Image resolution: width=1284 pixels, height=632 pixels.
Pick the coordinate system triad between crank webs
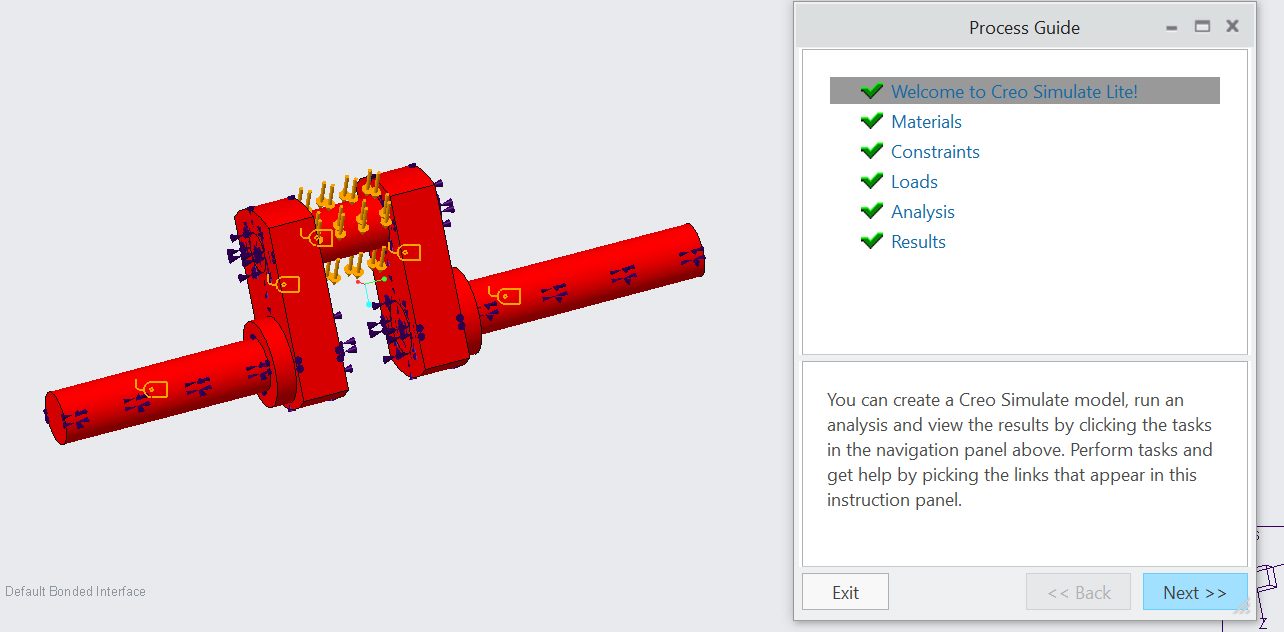[368, 290]
